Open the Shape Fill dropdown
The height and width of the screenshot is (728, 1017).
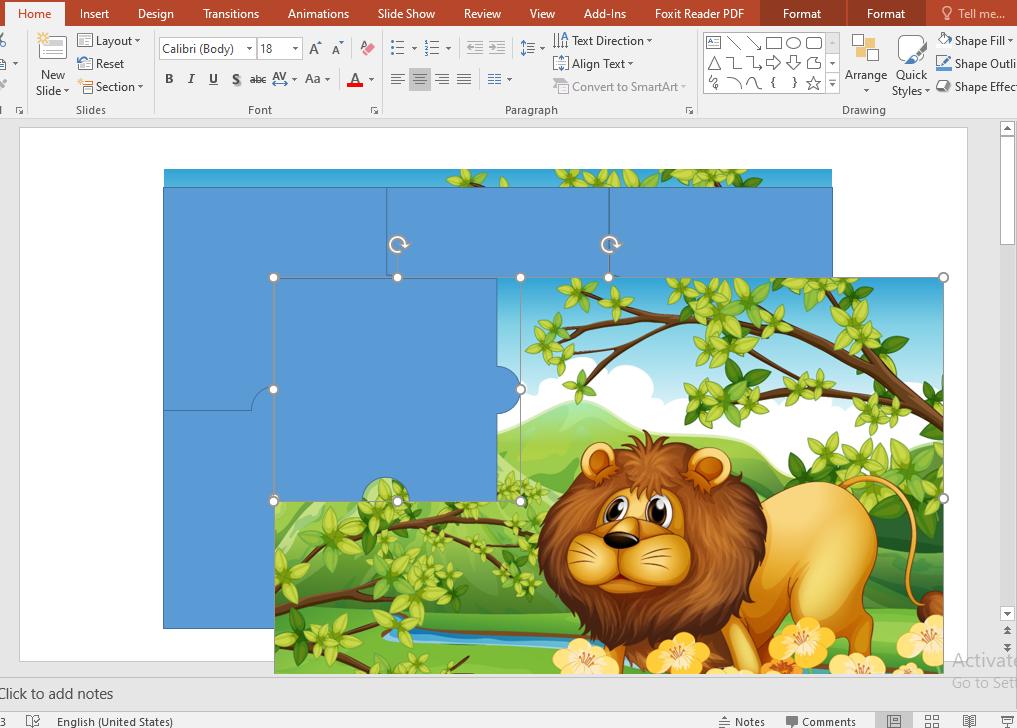click(x=975, y=39)
